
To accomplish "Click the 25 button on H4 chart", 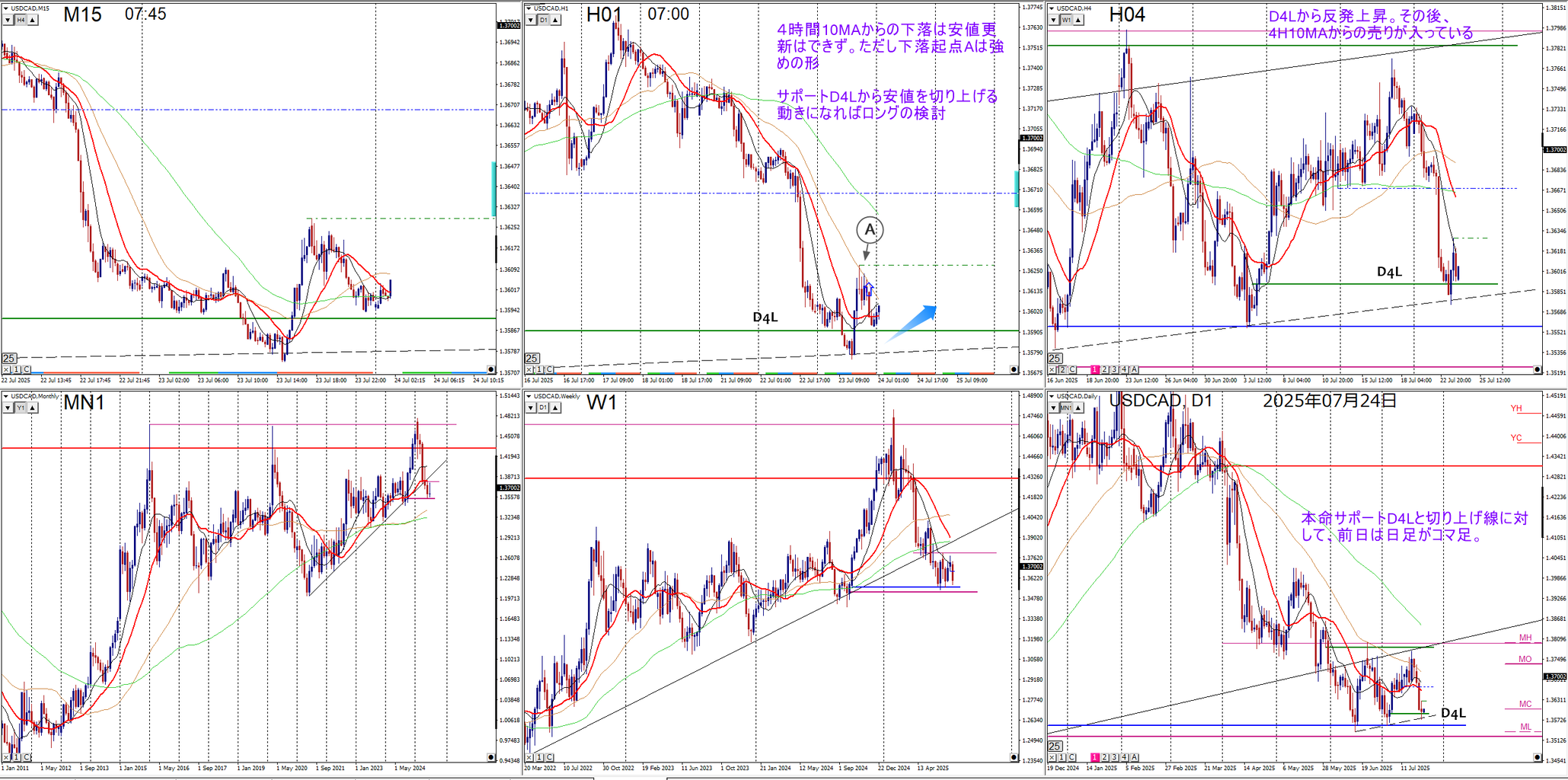I will coord(1055,358).
